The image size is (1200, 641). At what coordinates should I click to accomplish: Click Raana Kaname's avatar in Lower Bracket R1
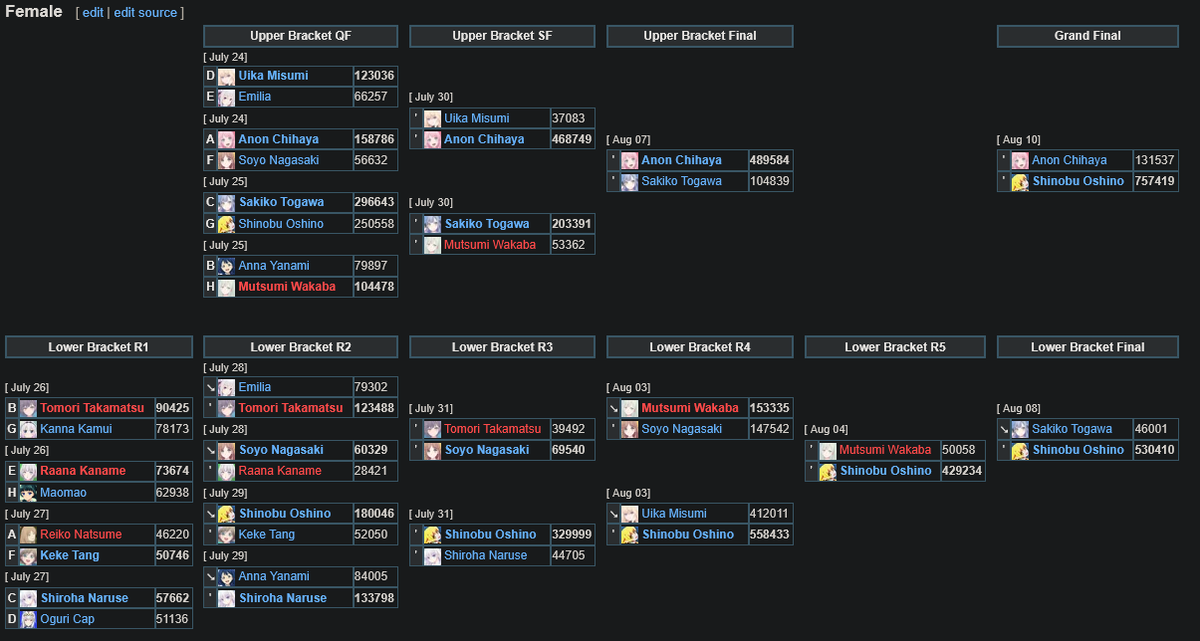(29, 471)
